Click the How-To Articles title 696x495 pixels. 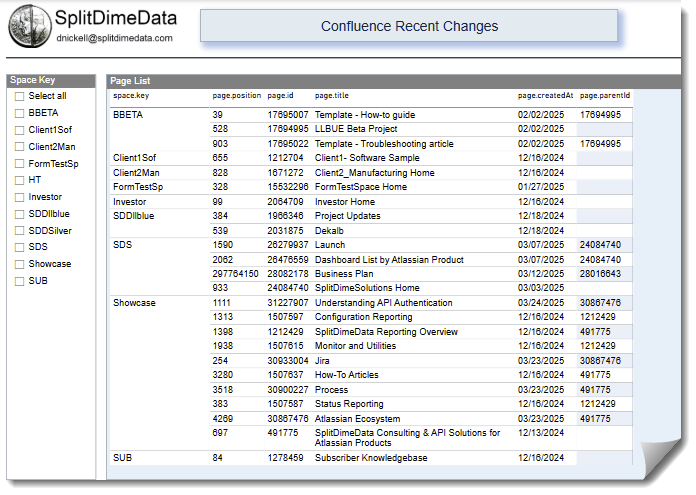[x=347, y=375]
